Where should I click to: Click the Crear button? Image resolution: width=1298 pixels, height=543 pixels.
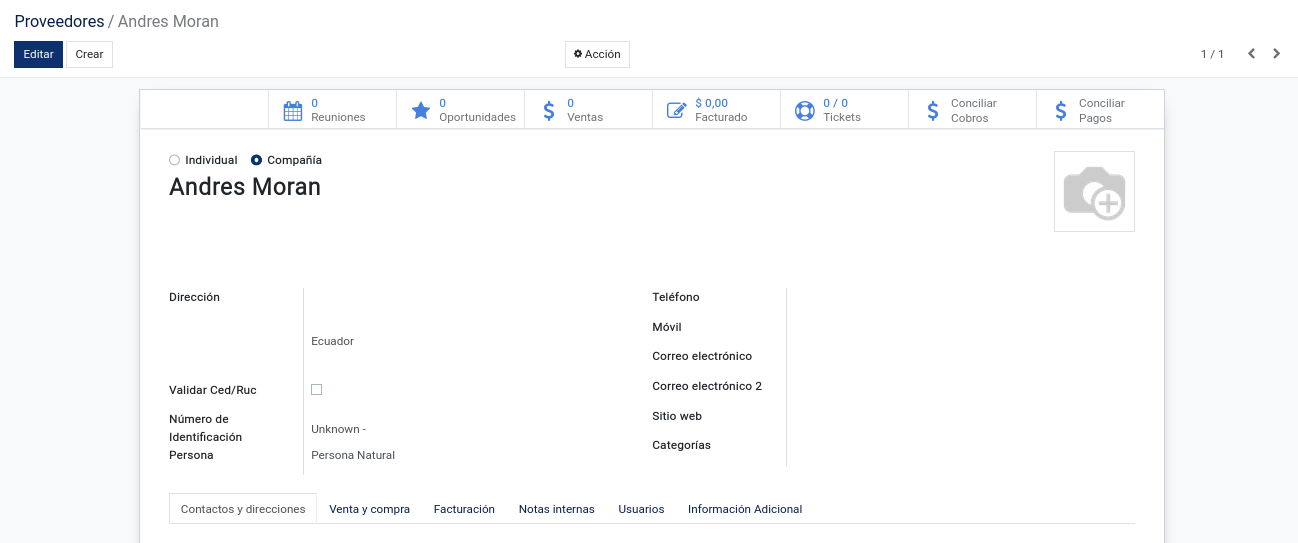(89, 54)
